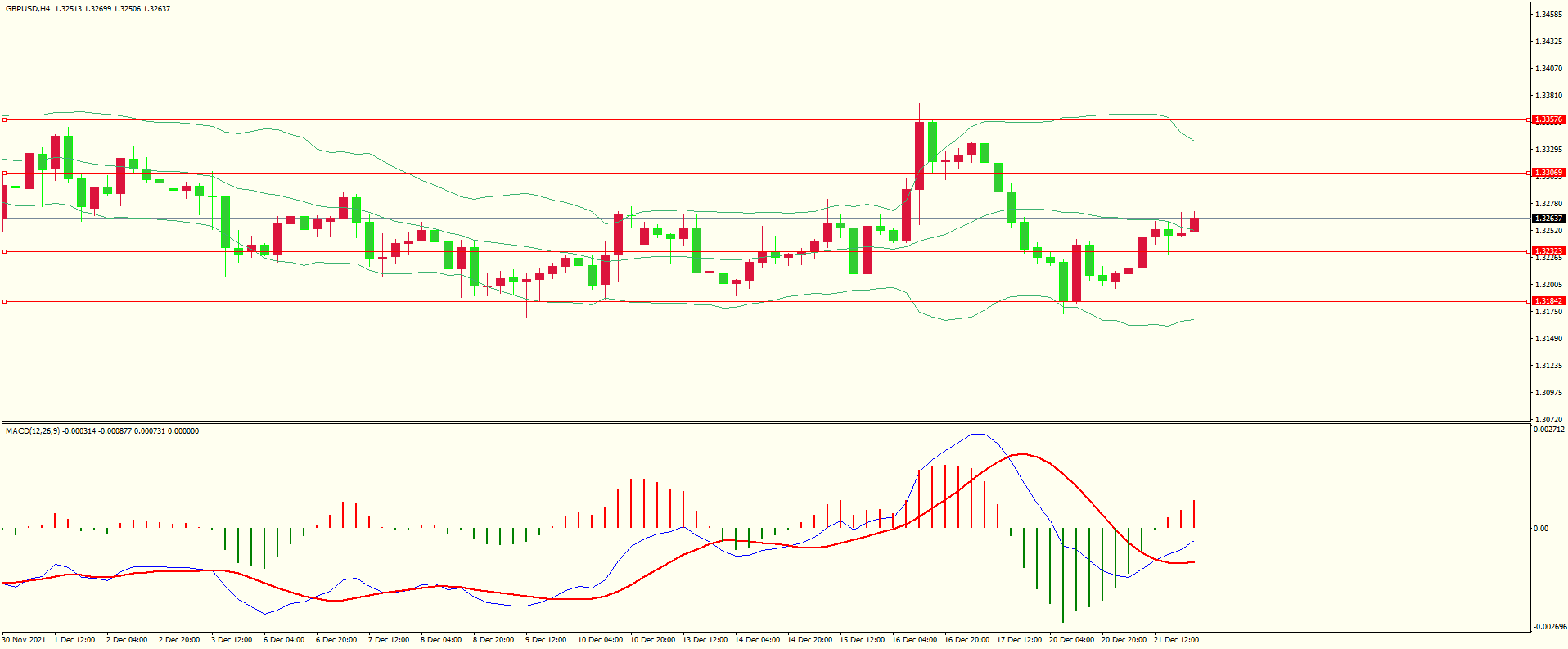Click the 10 Dec 20:00 time label

point(653,640)
